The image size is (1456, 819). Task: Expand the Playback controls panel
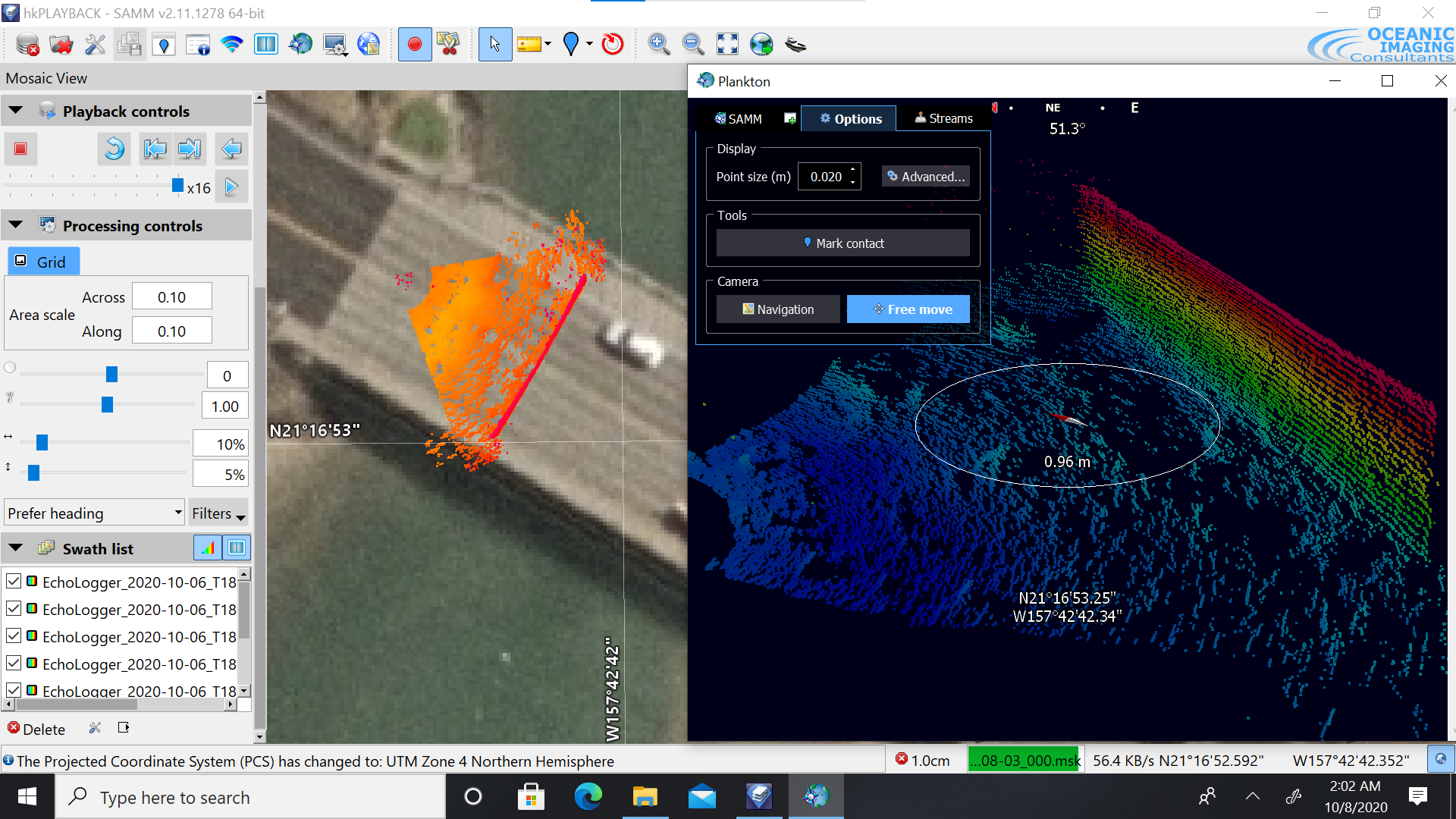[x=15, y=111]
